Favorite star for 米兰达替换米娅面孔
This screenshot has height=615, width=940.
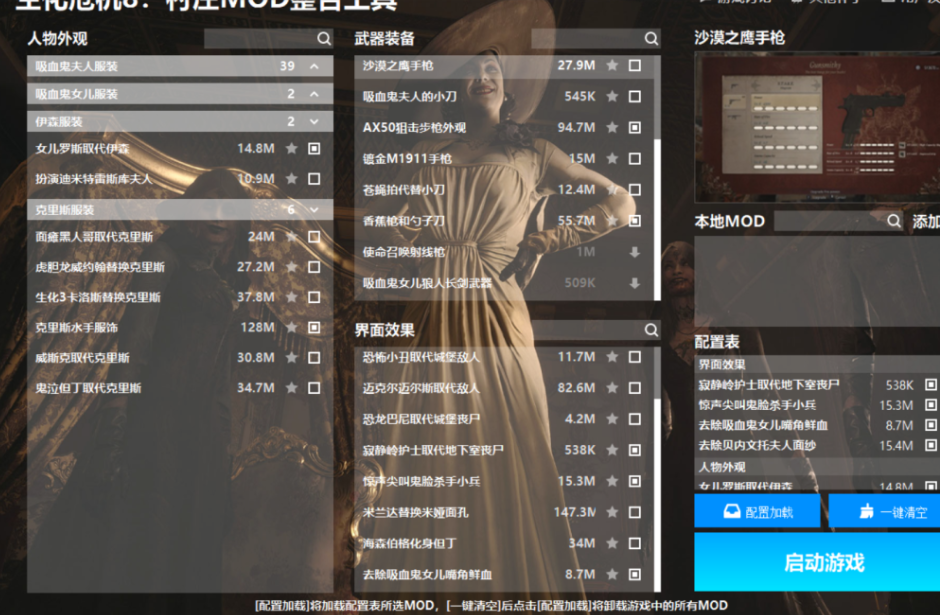point(612,512)
